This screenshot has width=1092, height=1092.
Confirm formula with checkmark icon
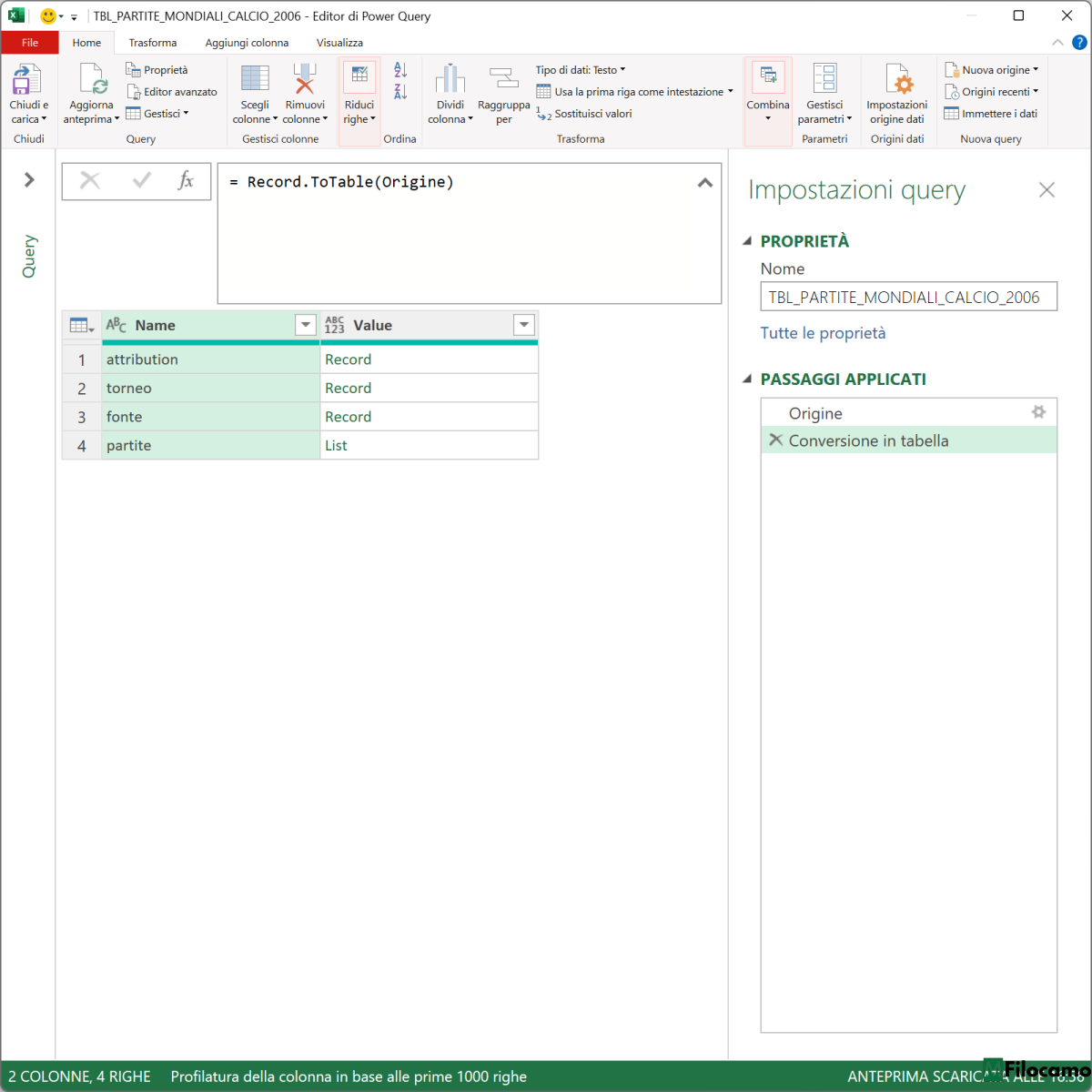click(141, 181)
